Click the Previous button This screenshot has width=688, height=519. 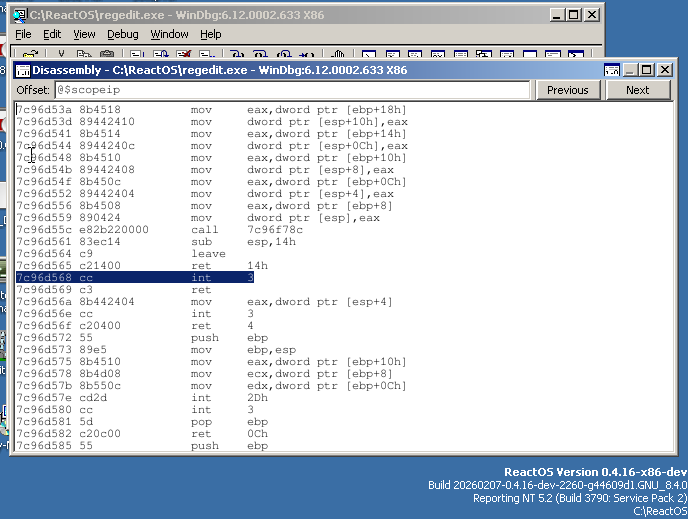click(568, 90)
